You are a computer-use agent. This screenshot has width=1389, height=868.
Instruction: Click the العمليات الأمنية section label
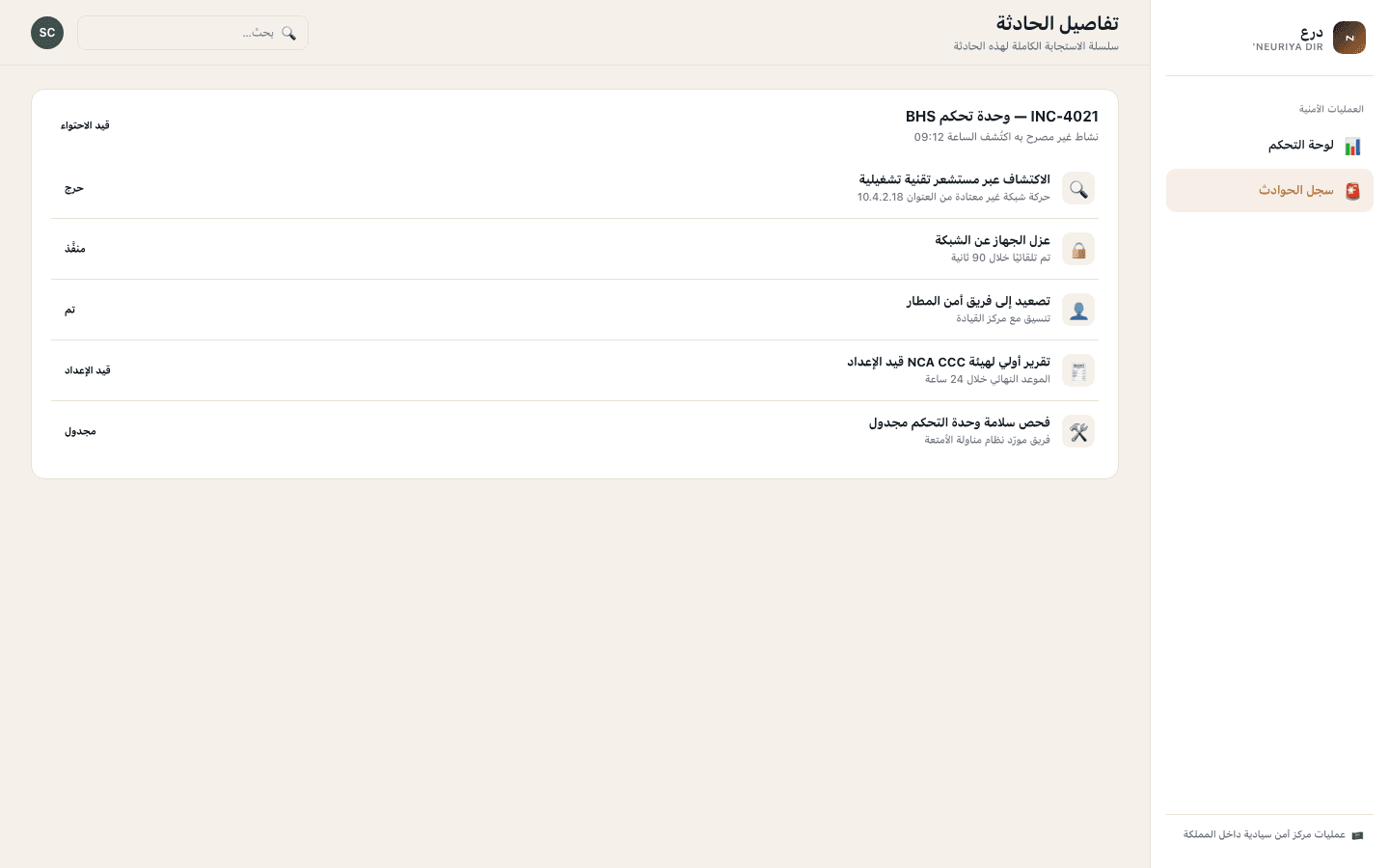click(1331, 109)
